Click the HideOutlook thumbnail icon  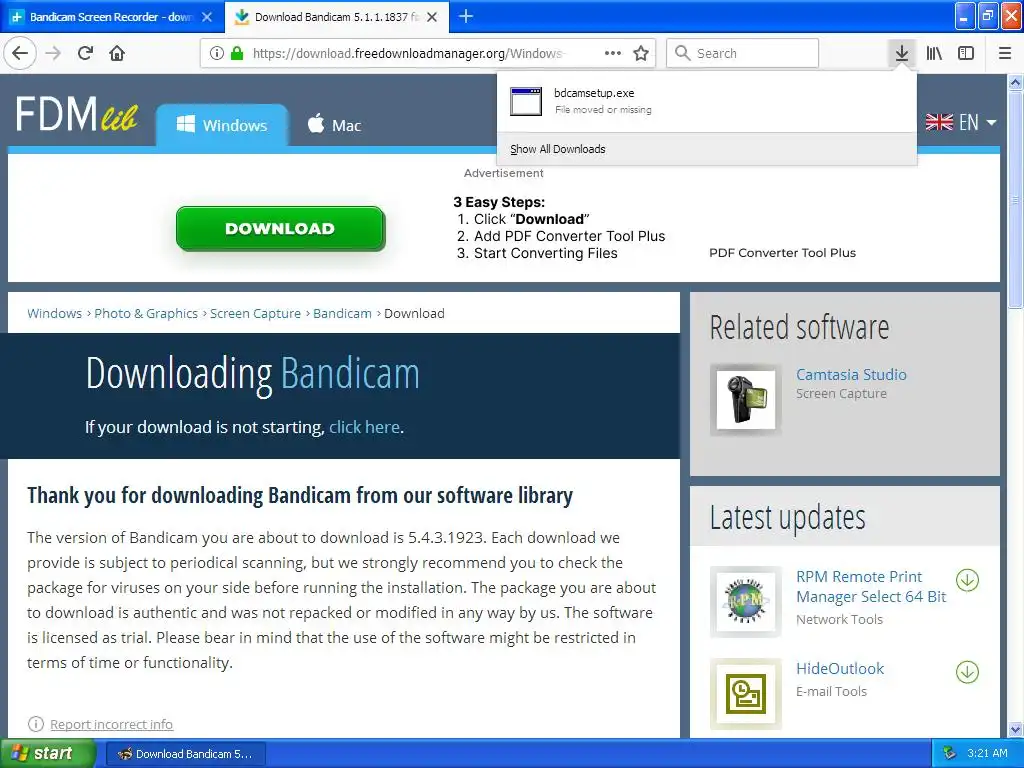point(746,694)
